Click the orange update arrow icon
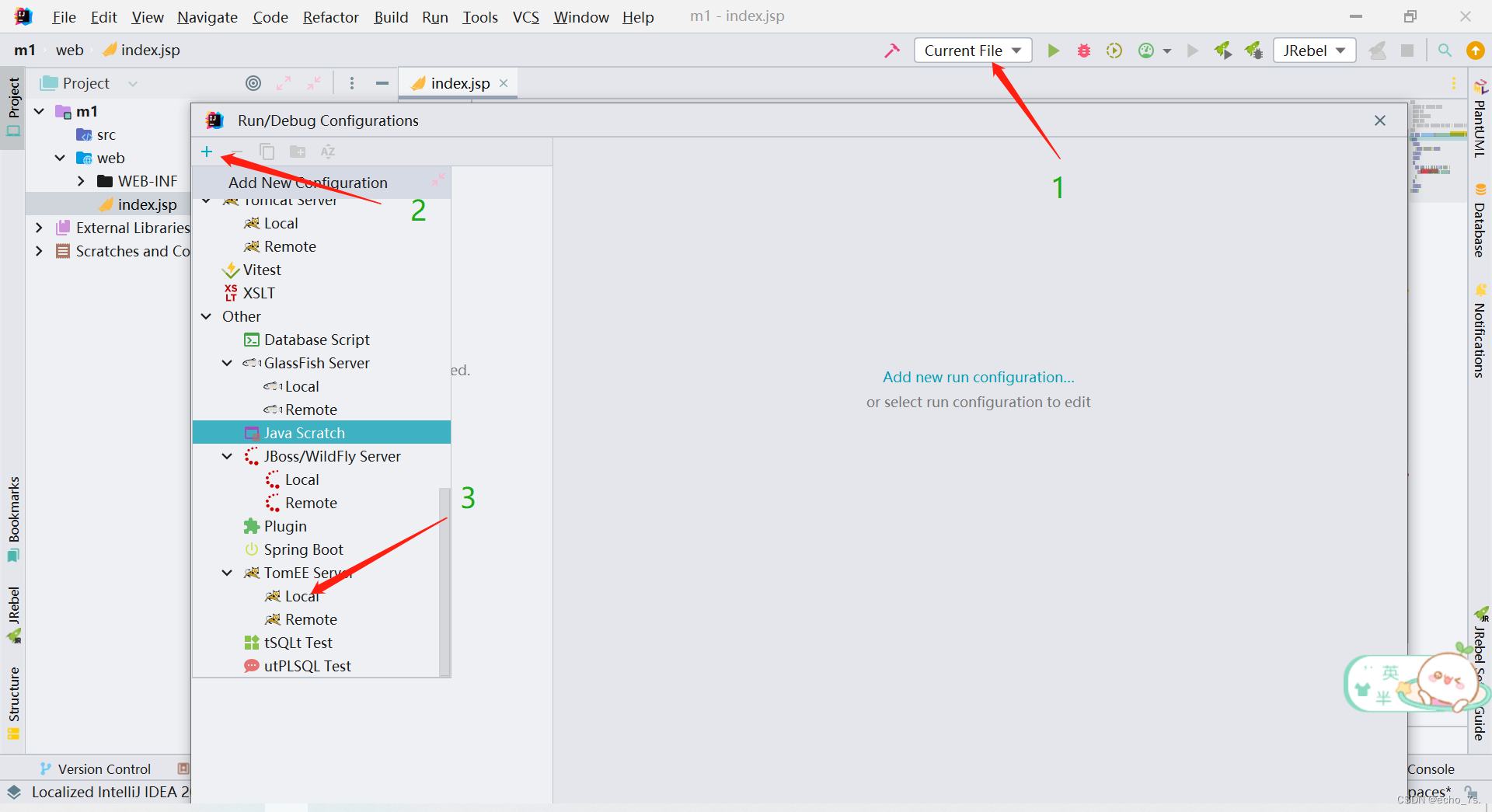 1475,51
